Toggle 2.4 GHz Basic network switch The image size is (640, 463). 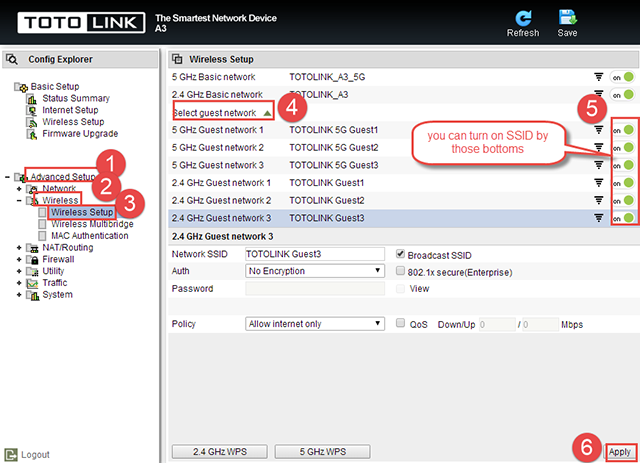click(623, 94)
